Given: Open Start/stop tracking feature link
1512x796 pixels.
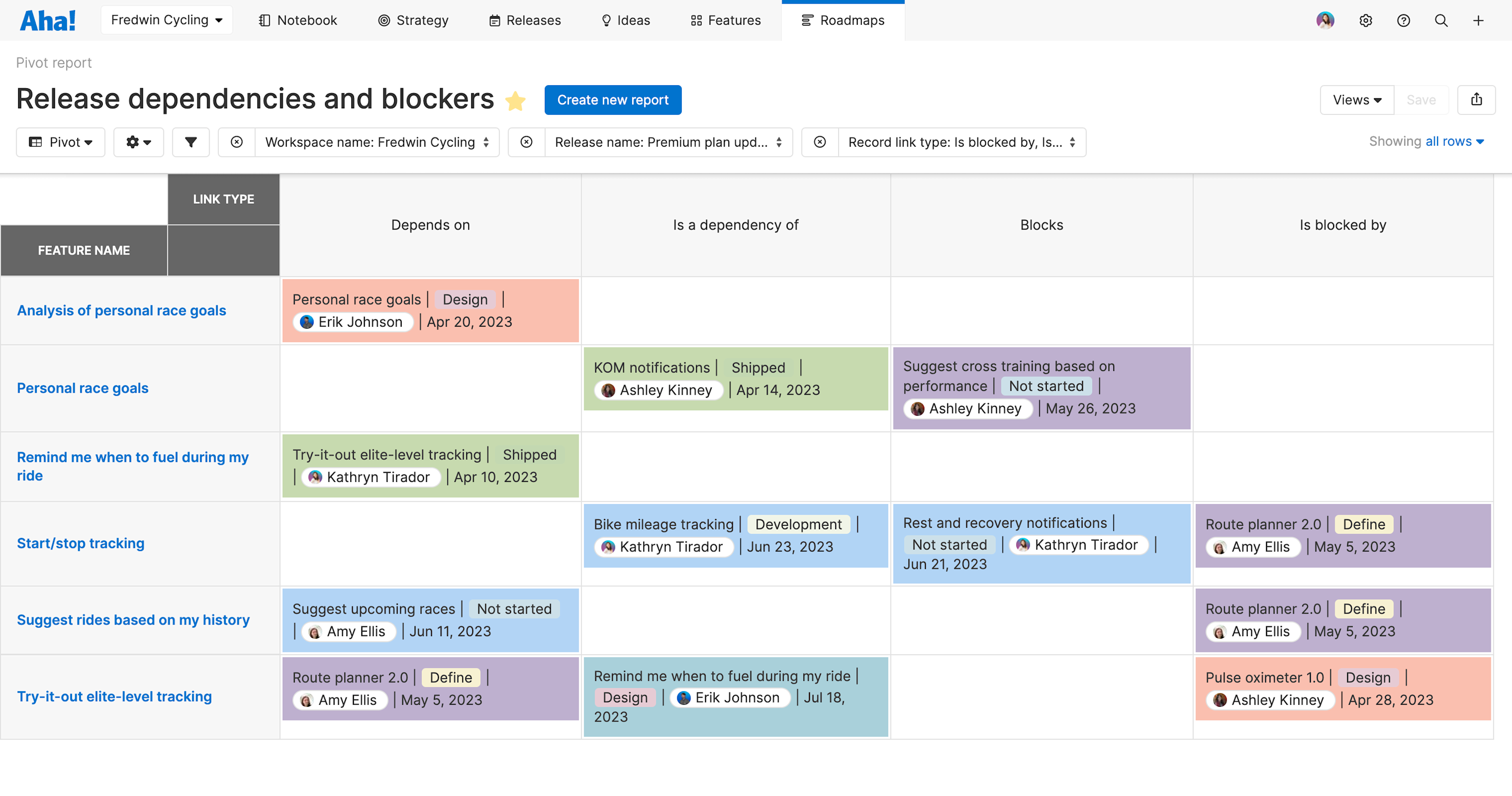Looking at the screenshot, I should point(81,543).
